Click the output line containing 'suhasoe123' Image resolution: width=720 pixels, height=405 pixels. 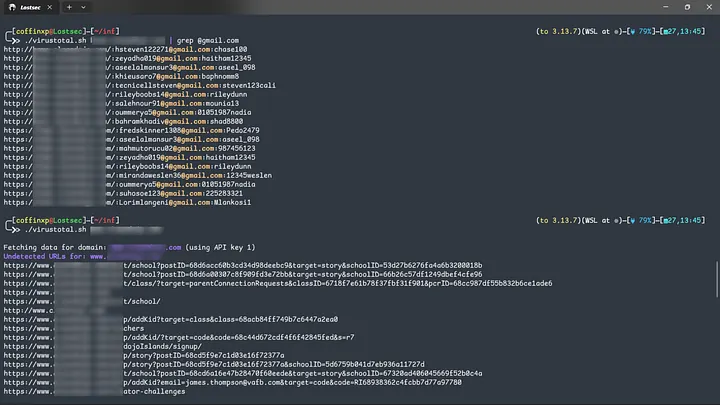click(123, 193)
